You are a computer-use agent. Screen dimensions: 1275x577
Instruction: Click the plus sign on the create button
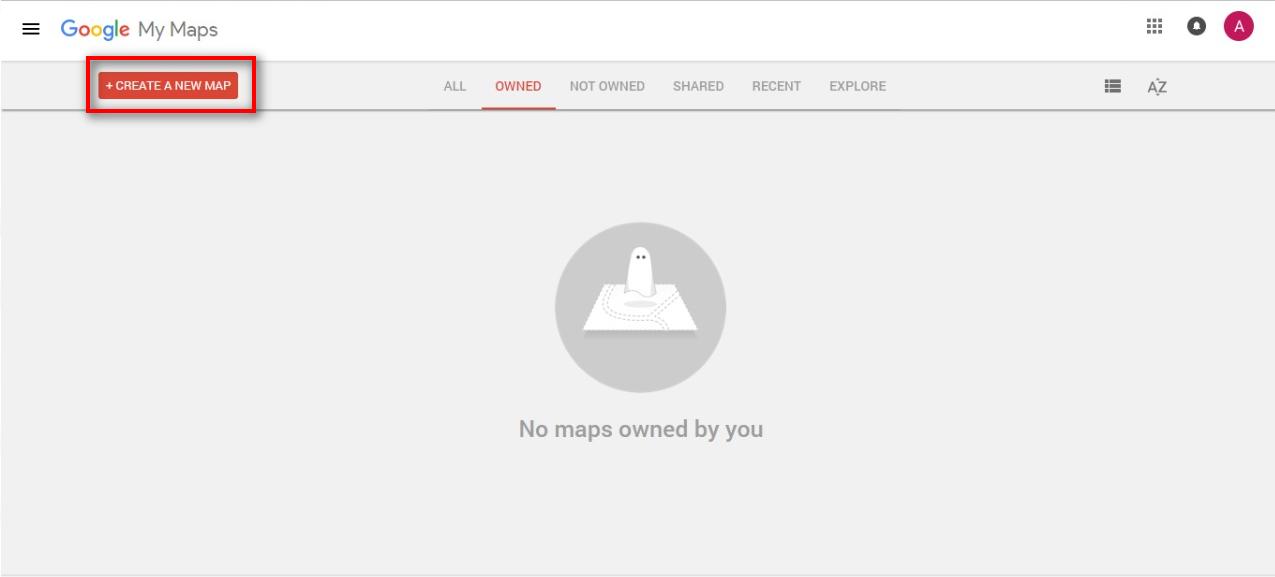point(109,86)
